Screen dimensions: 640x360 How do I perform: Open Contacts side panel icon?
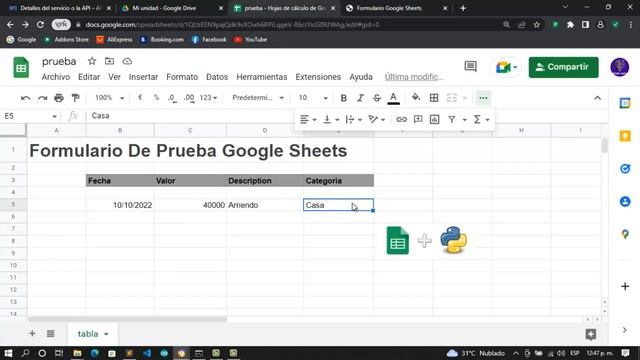pyautogui.click(x=625, y=201)
